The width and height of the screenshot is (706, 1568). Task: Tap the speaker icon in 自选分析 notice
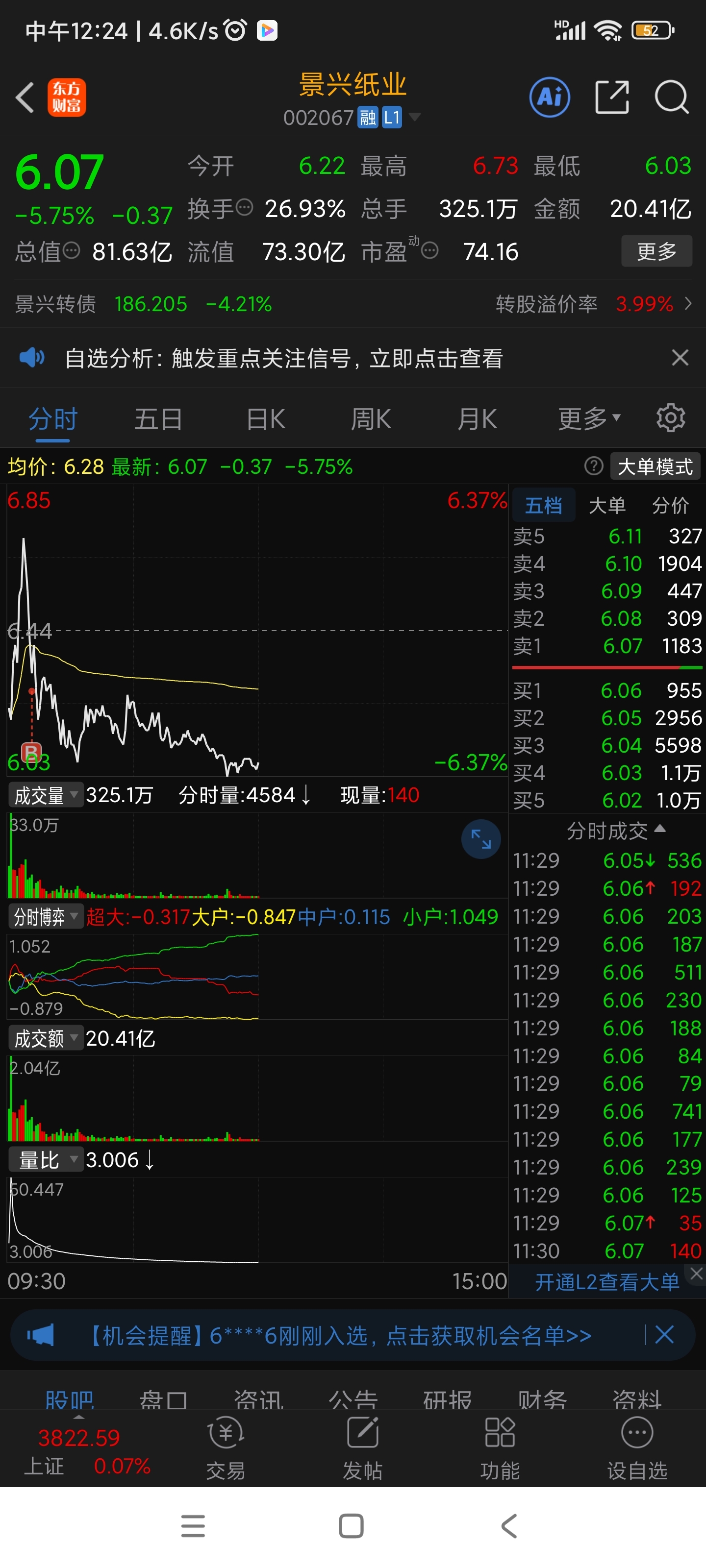[32, 357]
